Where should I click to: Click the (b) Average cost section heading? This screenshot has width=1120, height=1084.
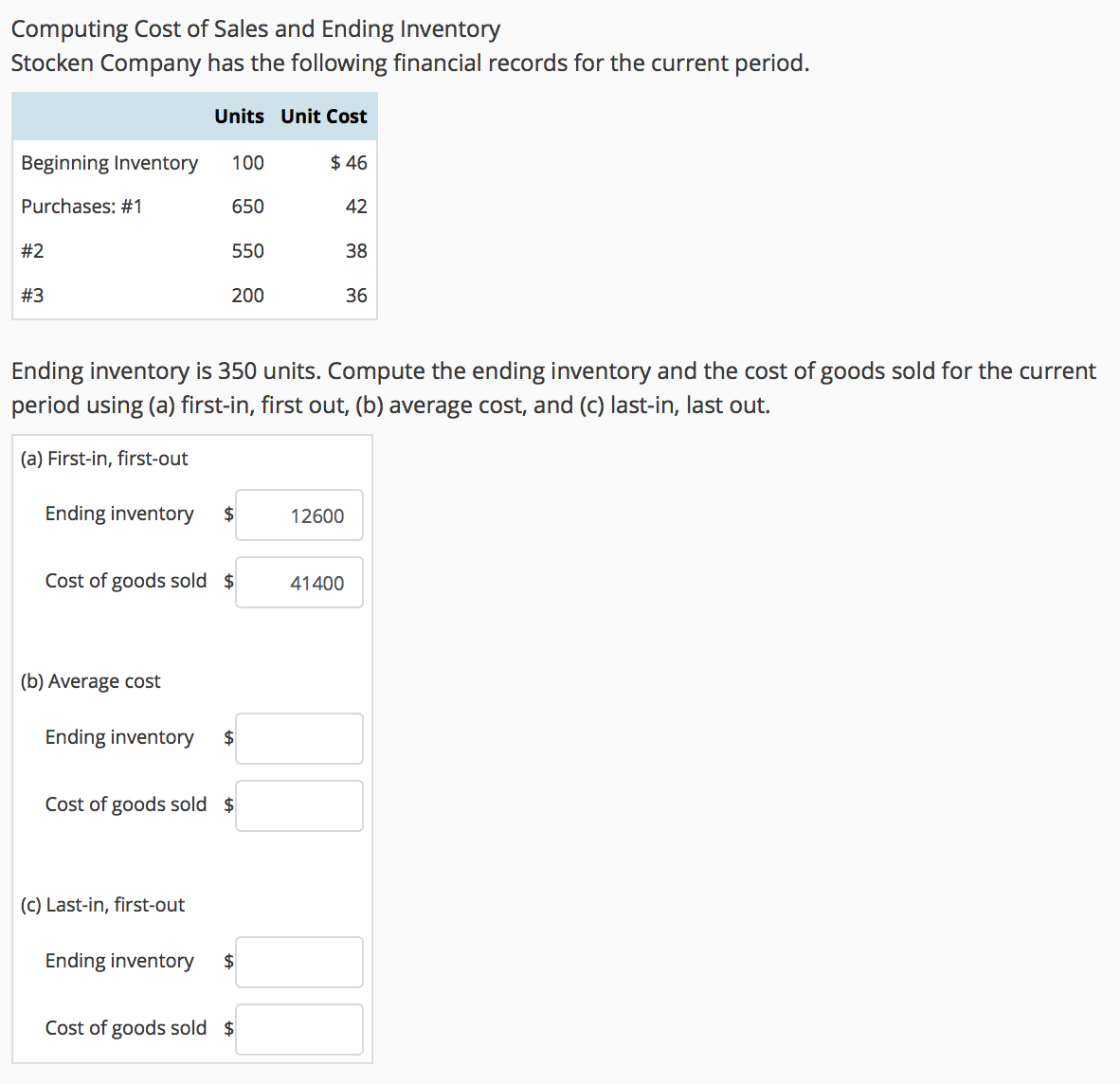click(x=91, y=681)
